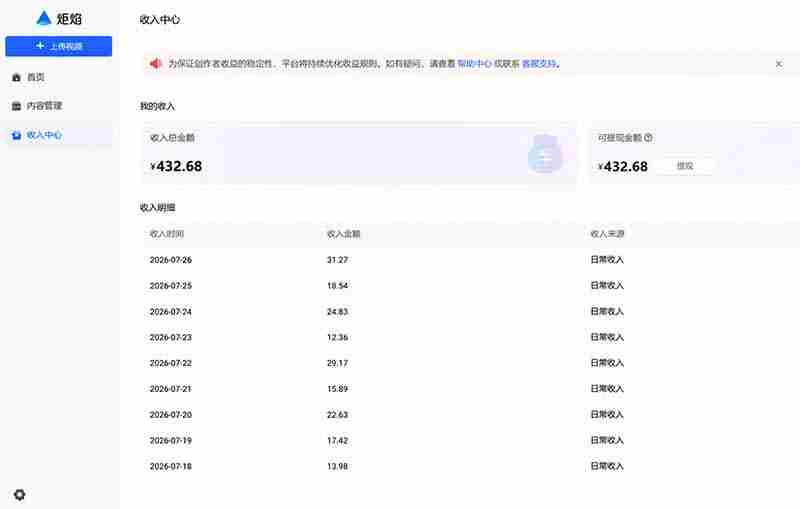This screenshot has width=800, height=509.
Task: Select the date cell 2026-07-24
Action: click(x=170, y=312)
